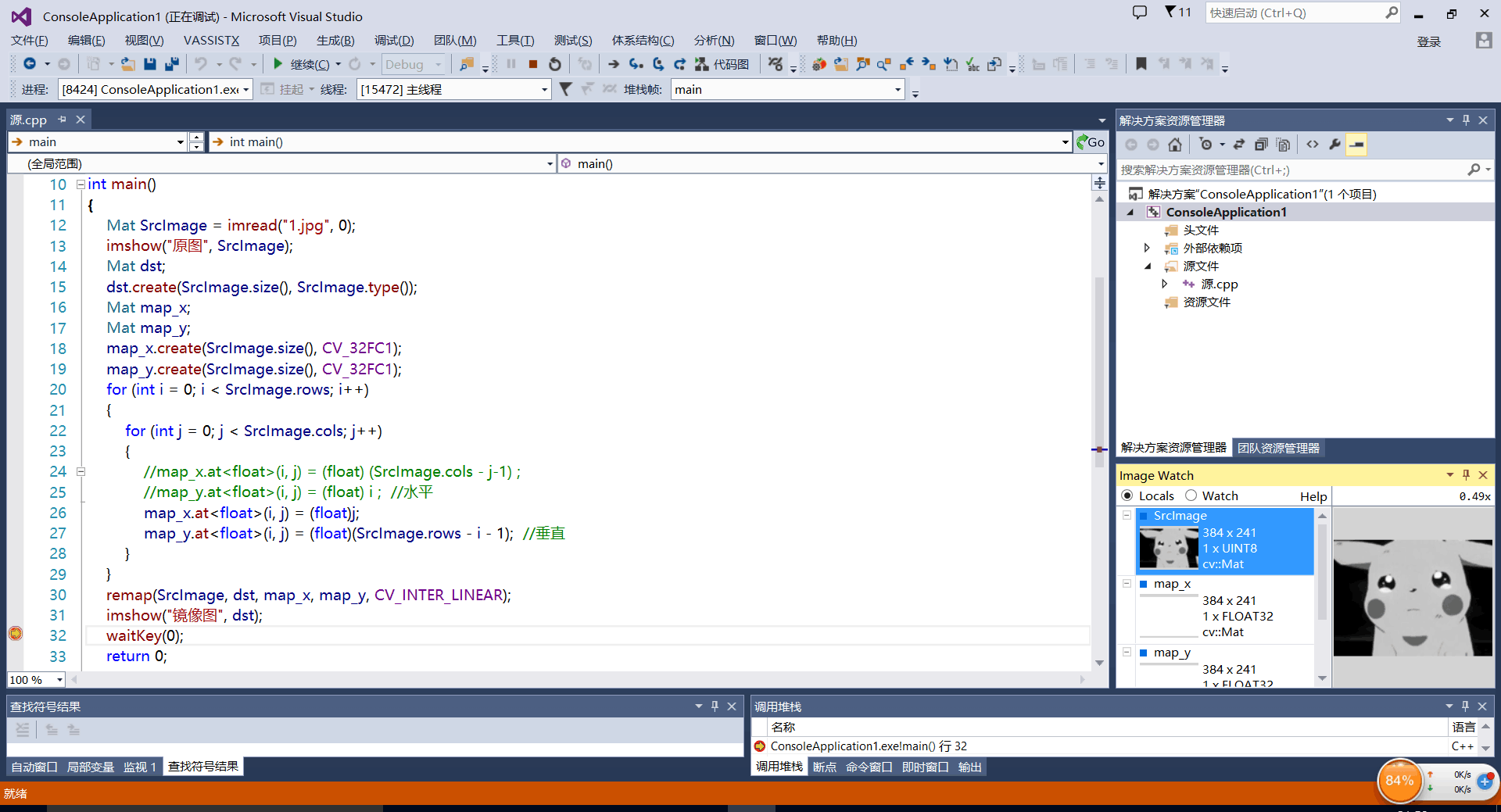
Task: Click Help link in Image Watch
Action: coord(1313,496)
